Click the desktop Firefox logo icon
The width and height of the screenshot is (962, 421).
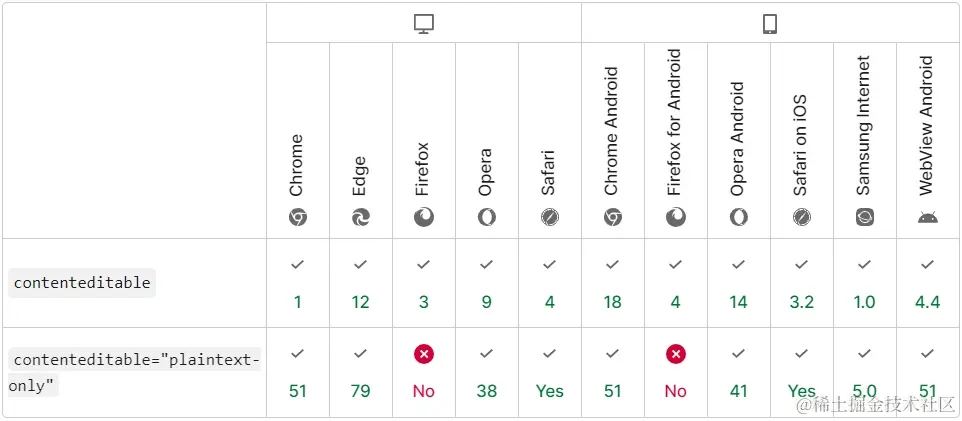tap(424, 217)
